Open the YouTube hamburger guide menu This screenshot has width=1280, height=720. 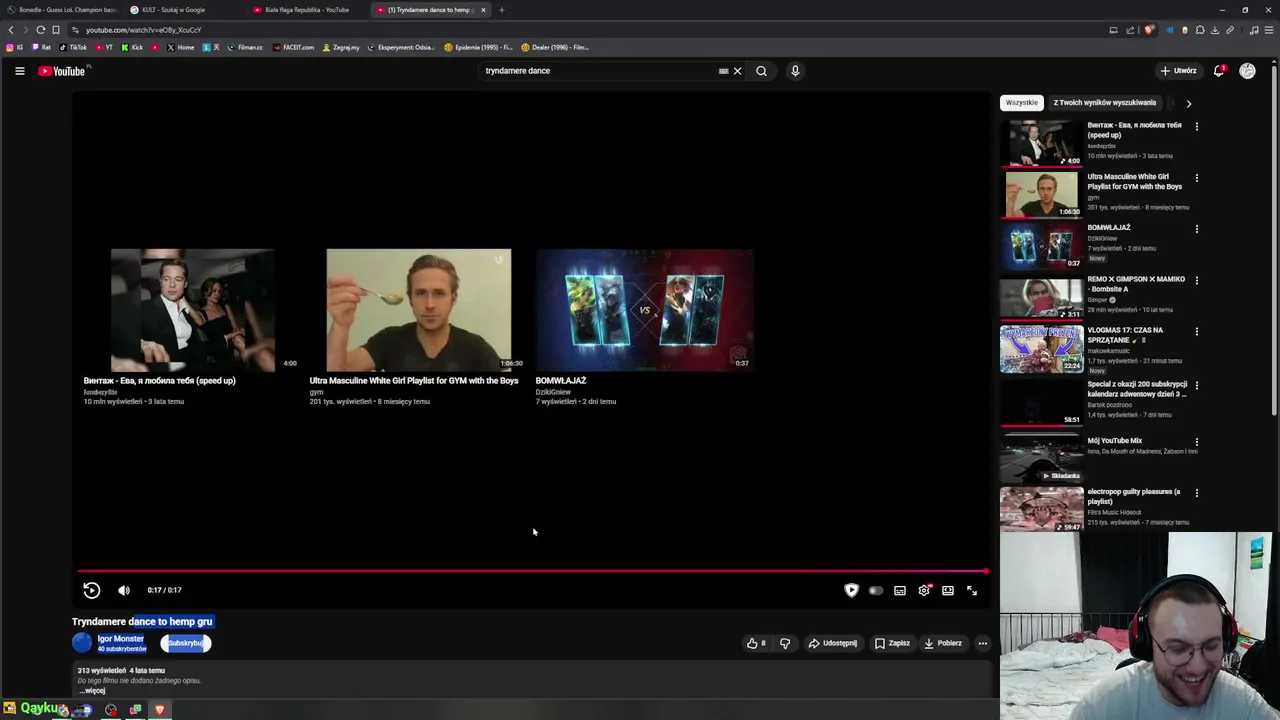(x=19, y=71)
